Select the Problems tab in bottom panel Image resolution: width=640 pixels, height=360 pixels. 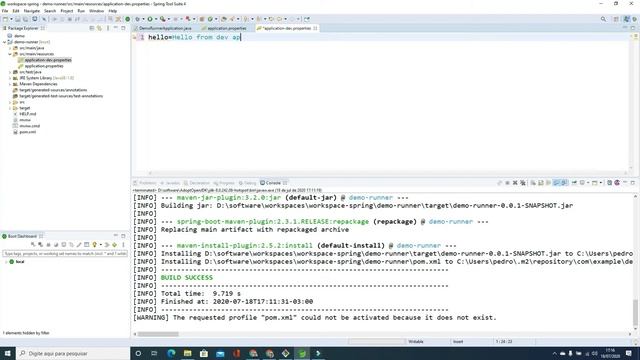tap(144, 183)
